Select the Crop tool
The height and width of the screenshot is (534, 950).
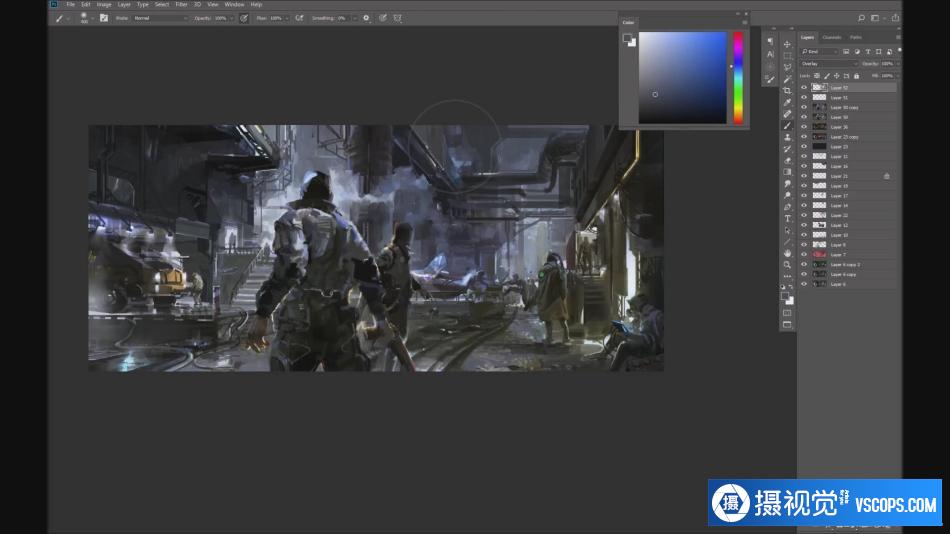pyautogui.click(x=787, y=90)
